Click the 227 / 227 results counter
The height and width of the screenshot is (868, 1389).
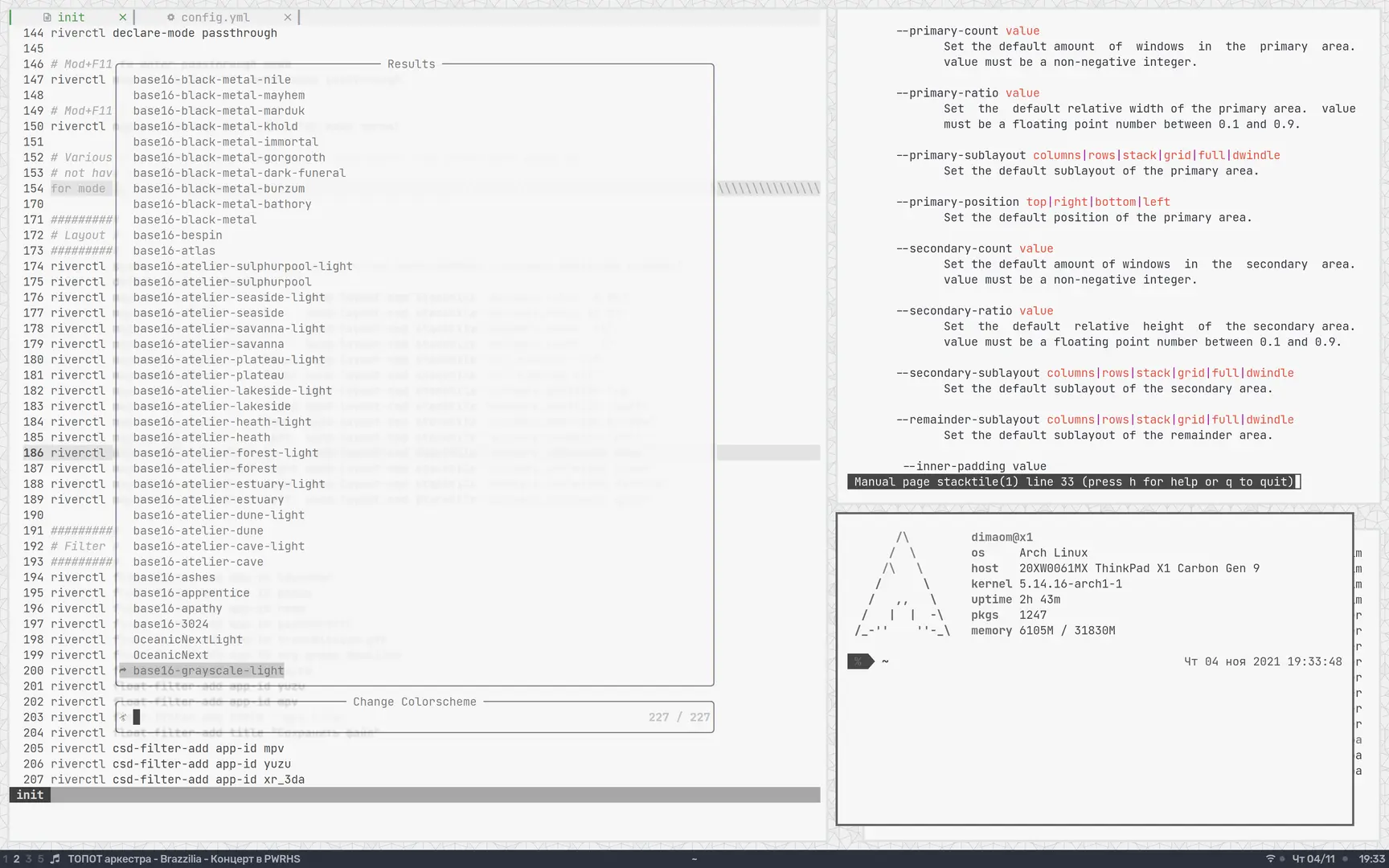[x=679, y=717]
